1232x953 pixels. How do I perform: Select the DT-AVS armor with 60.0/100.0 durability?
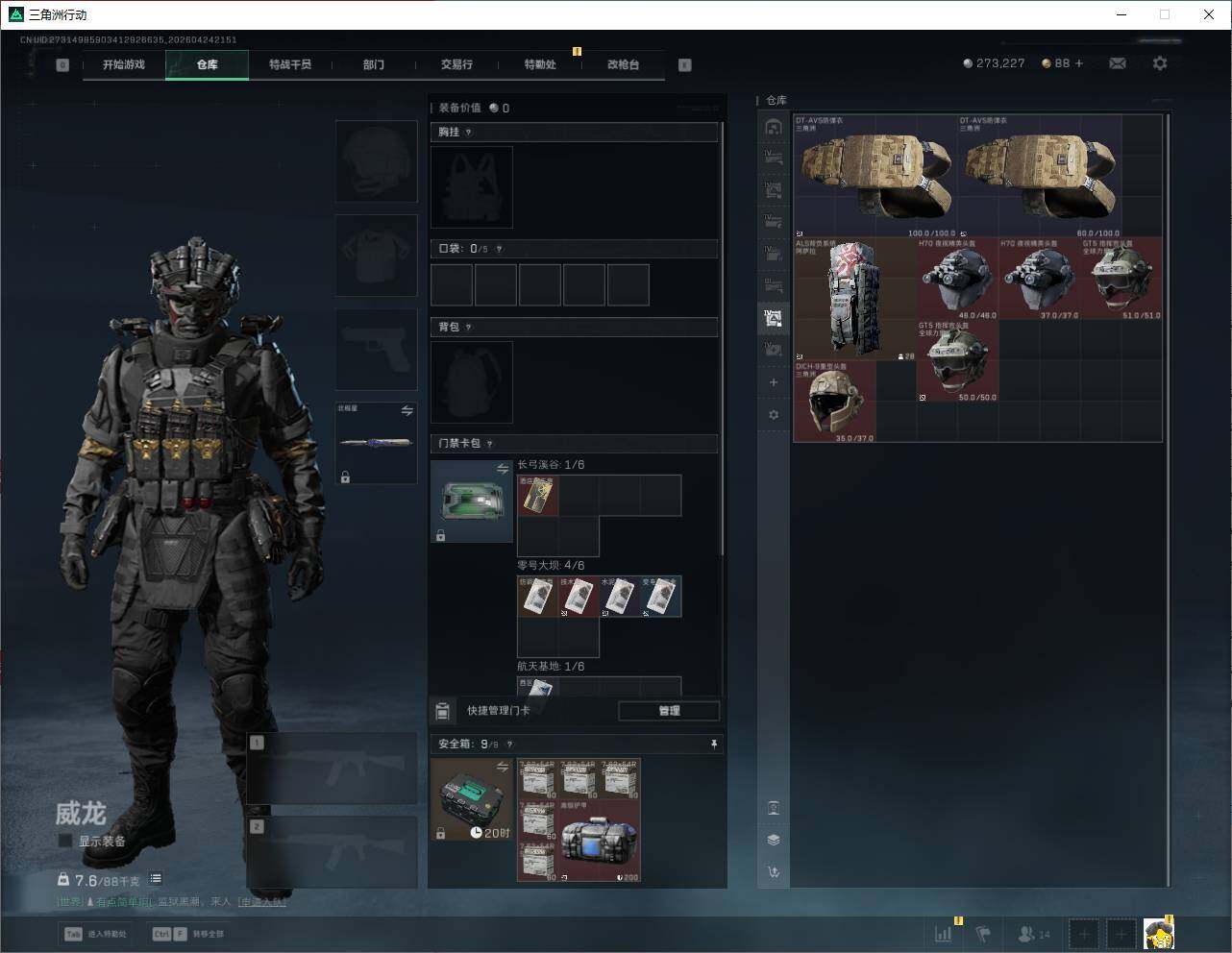click(x=1040, y=176)
